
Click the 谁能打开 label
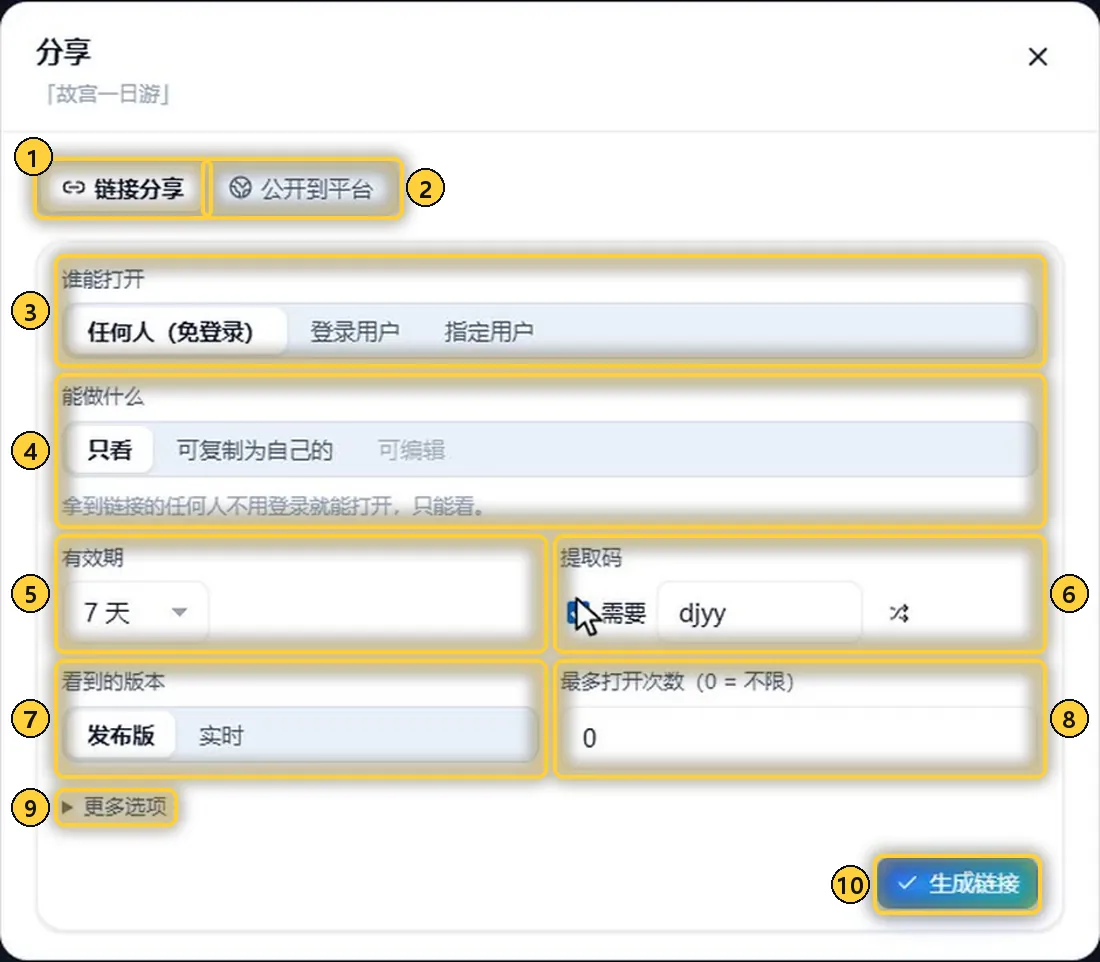[103, 279]
